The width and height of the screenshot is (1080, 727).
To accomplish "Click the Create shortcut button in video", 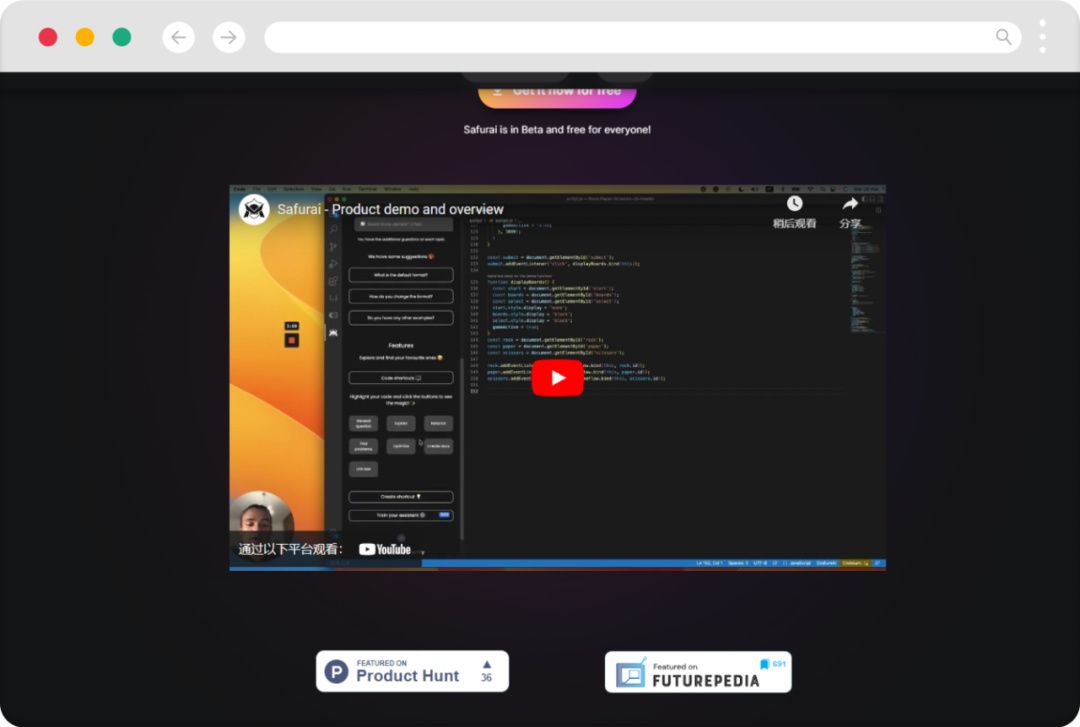I will point(401,497).
